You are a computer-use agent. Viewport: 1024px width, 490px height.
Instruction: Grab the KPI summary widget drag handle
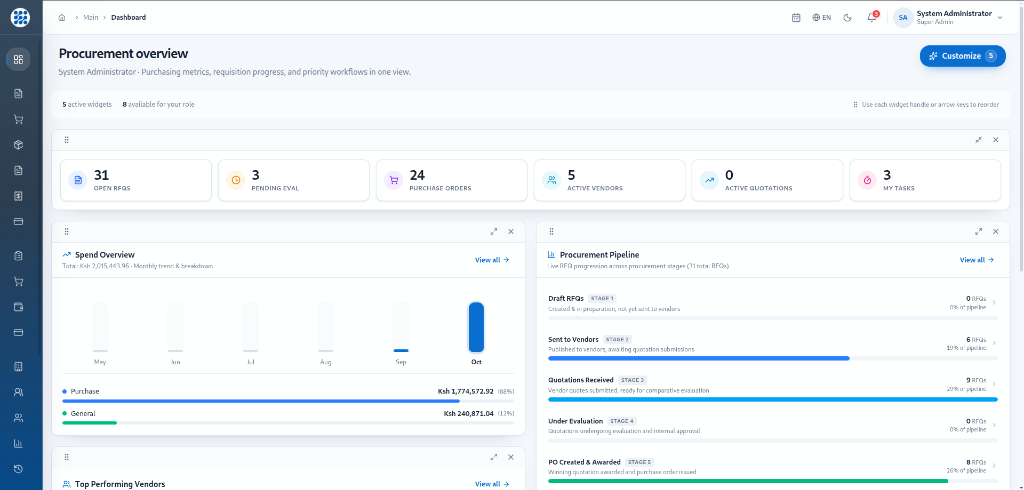(67, 140)
